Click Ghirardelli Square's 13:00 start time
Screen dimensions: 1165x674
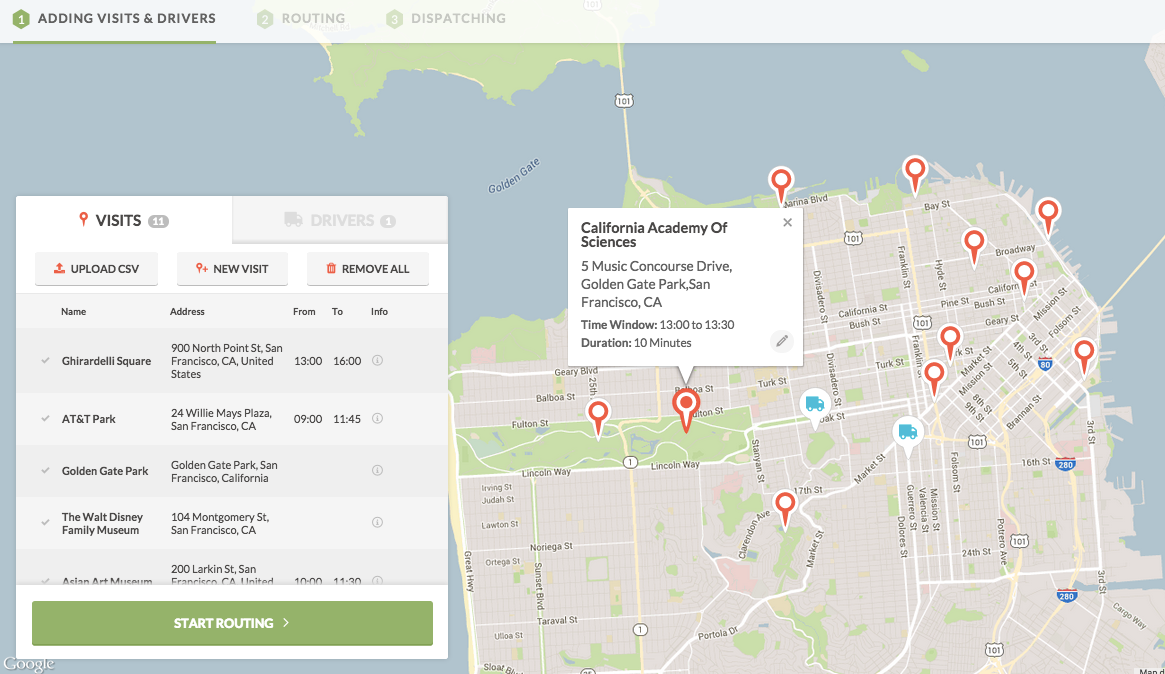pos(308,361)
